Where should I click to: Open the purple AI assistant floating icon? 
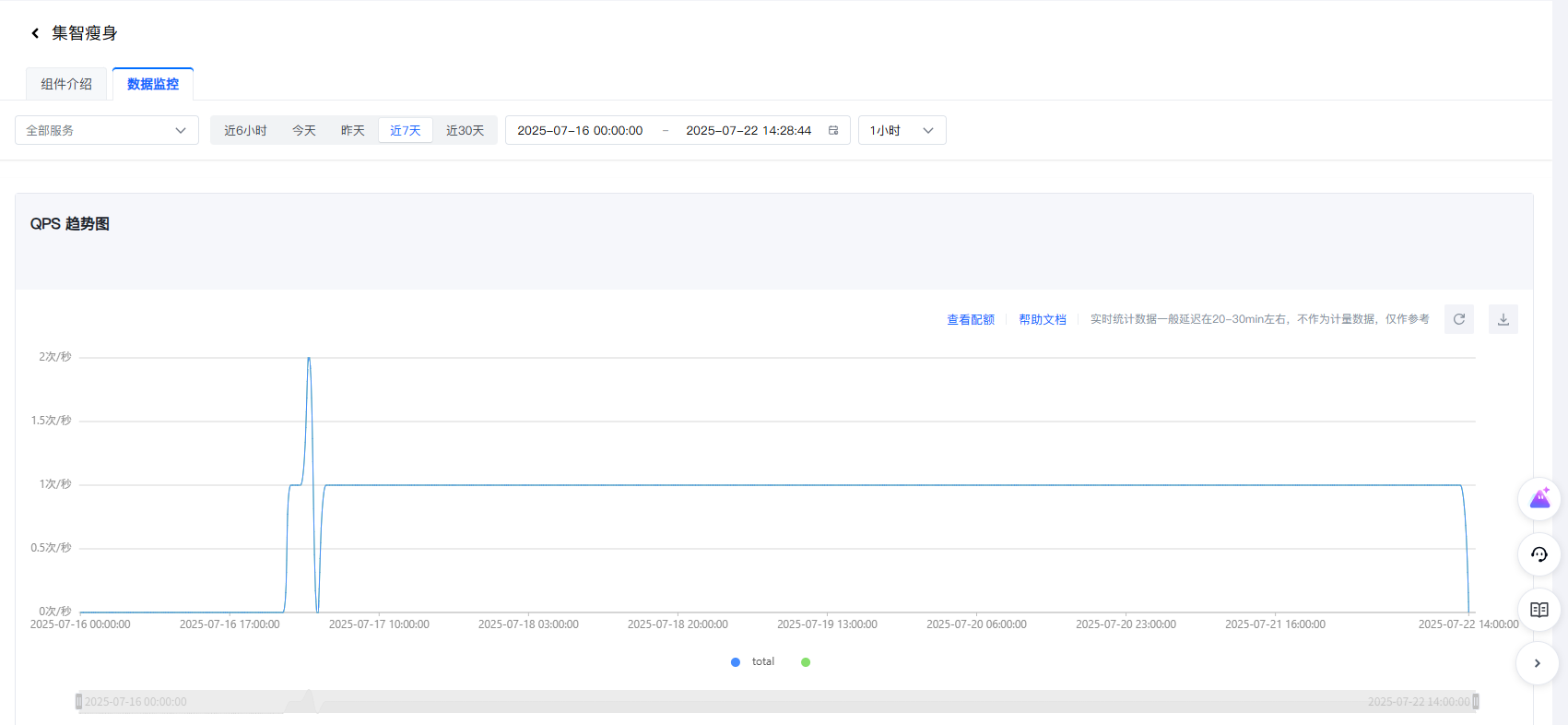coord(1539,499)
